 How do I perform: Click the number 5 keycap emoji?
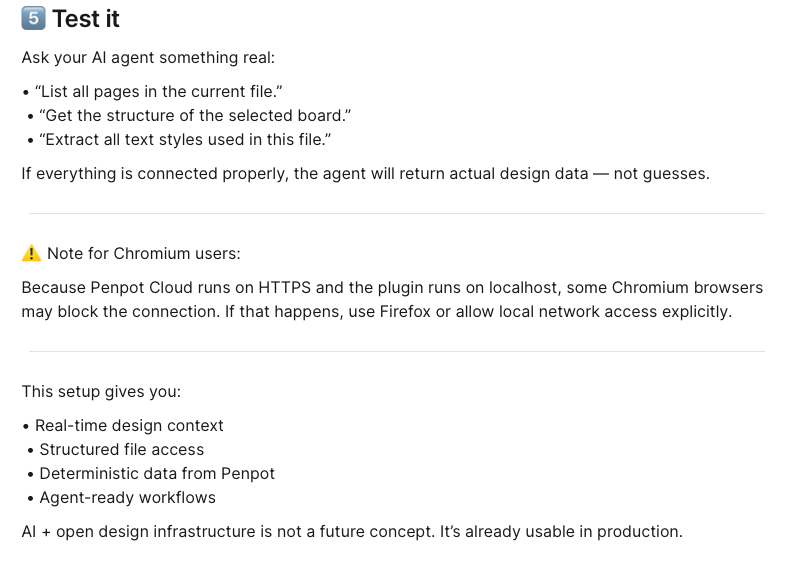33,18
